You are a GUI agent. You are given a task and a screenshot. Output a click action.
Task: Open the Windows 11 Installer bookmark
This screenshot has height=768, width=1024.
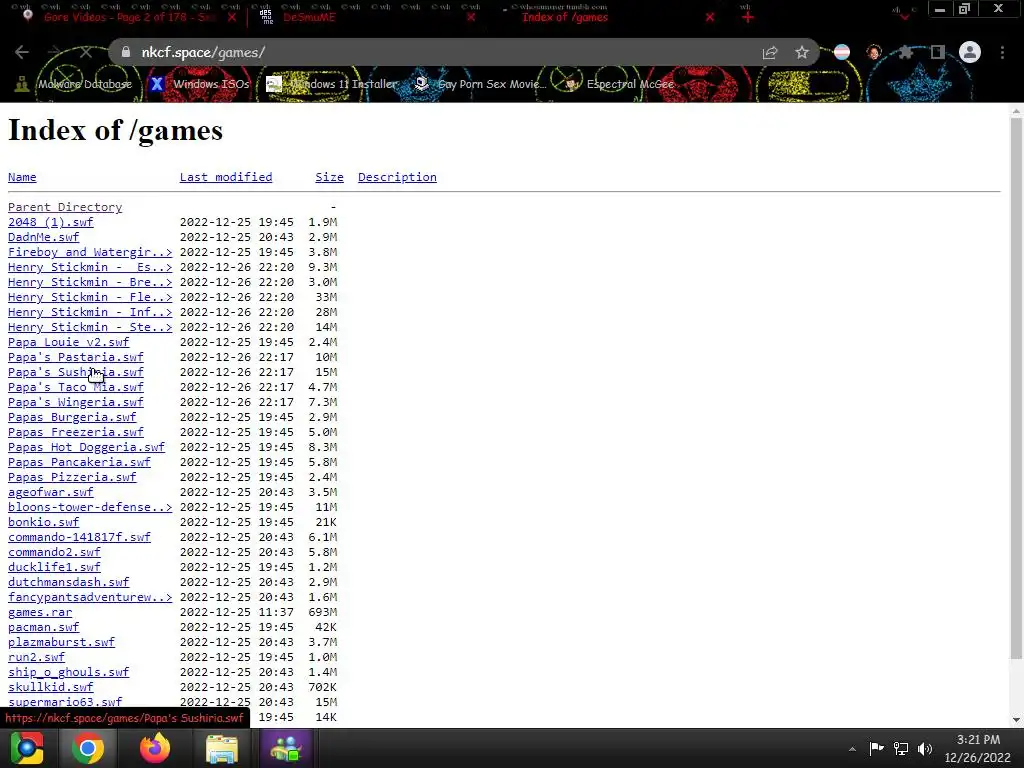click(x=332, y=84)
